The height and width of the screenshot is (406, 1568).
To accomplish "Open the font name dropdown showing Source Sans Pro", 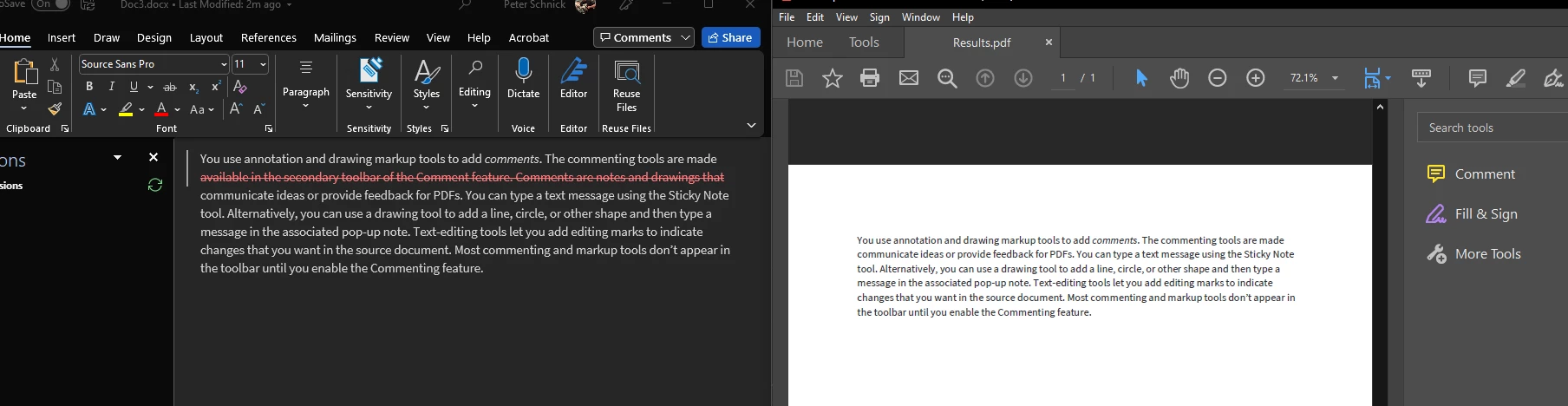I will click(x=224, y=64).
